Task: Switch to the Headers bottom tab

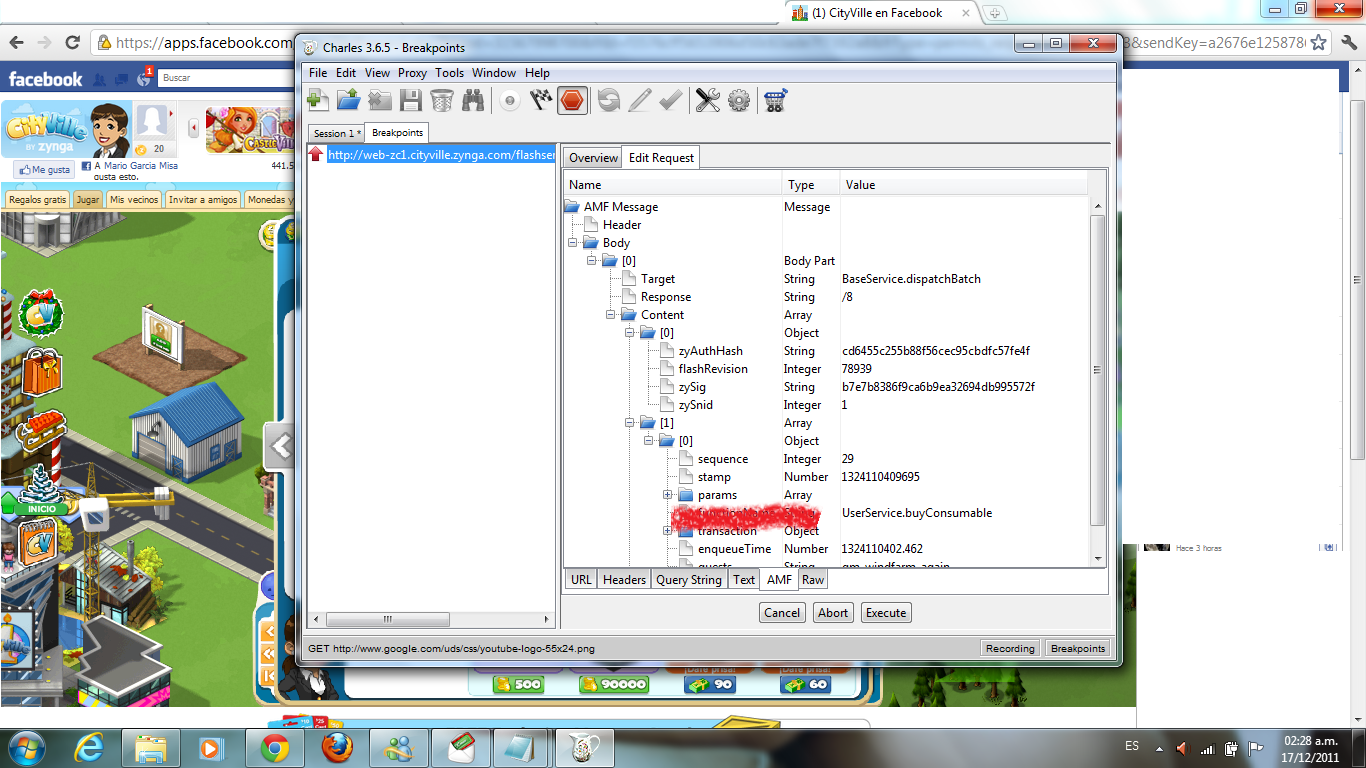Action: pos(624,580)
